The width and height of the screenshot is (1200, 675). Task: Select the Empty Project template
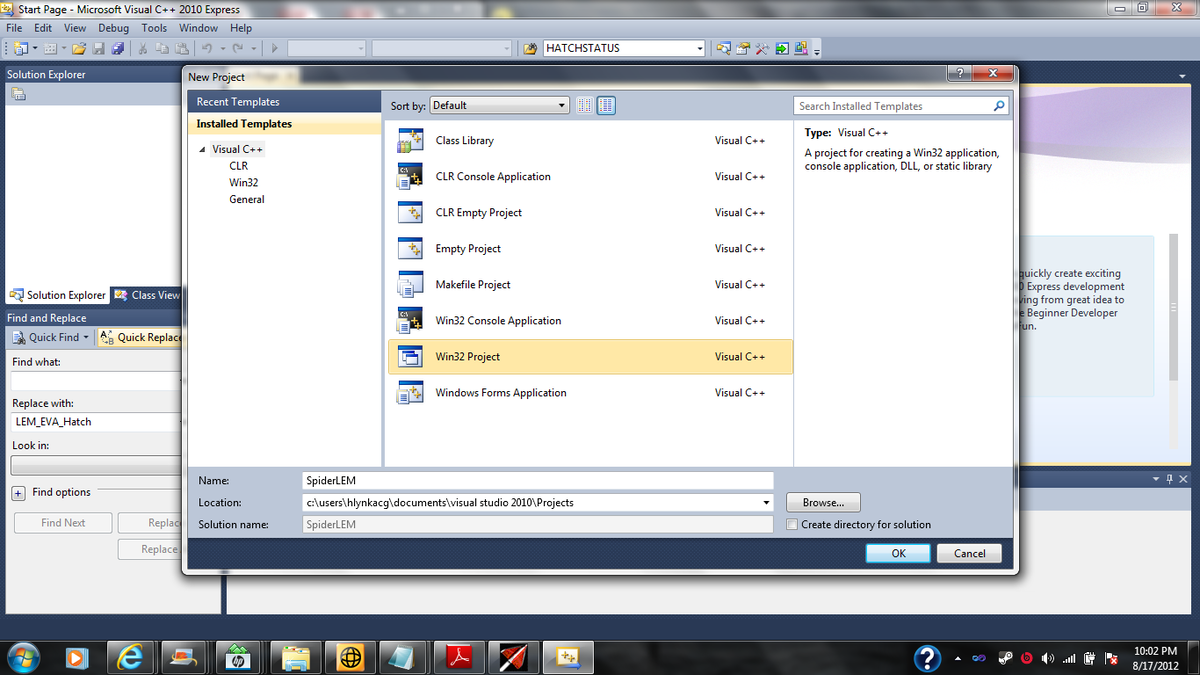tap(590, 249)
